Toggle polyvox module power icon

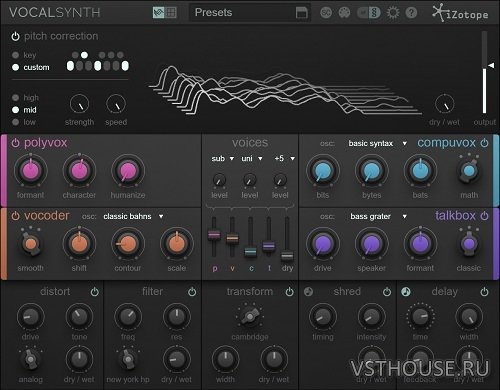click(15, 143)
